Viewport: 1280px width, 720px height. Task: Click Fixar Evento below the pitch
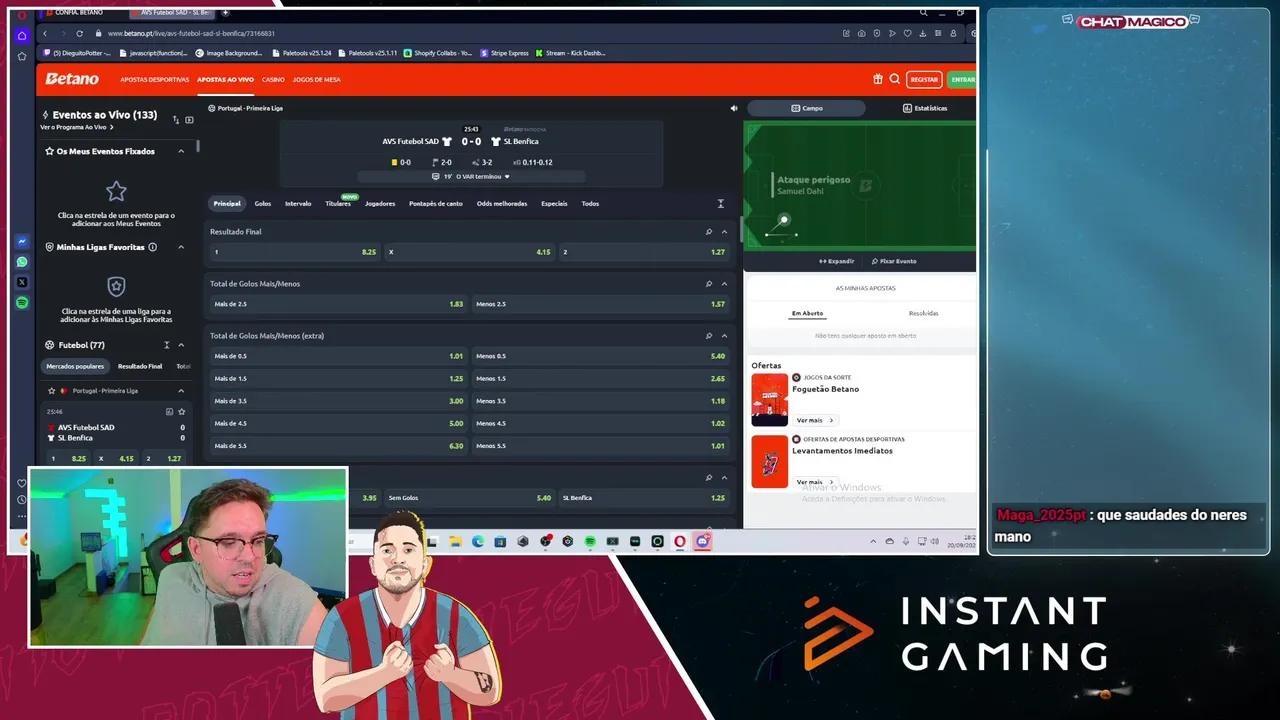click(894, 261)
